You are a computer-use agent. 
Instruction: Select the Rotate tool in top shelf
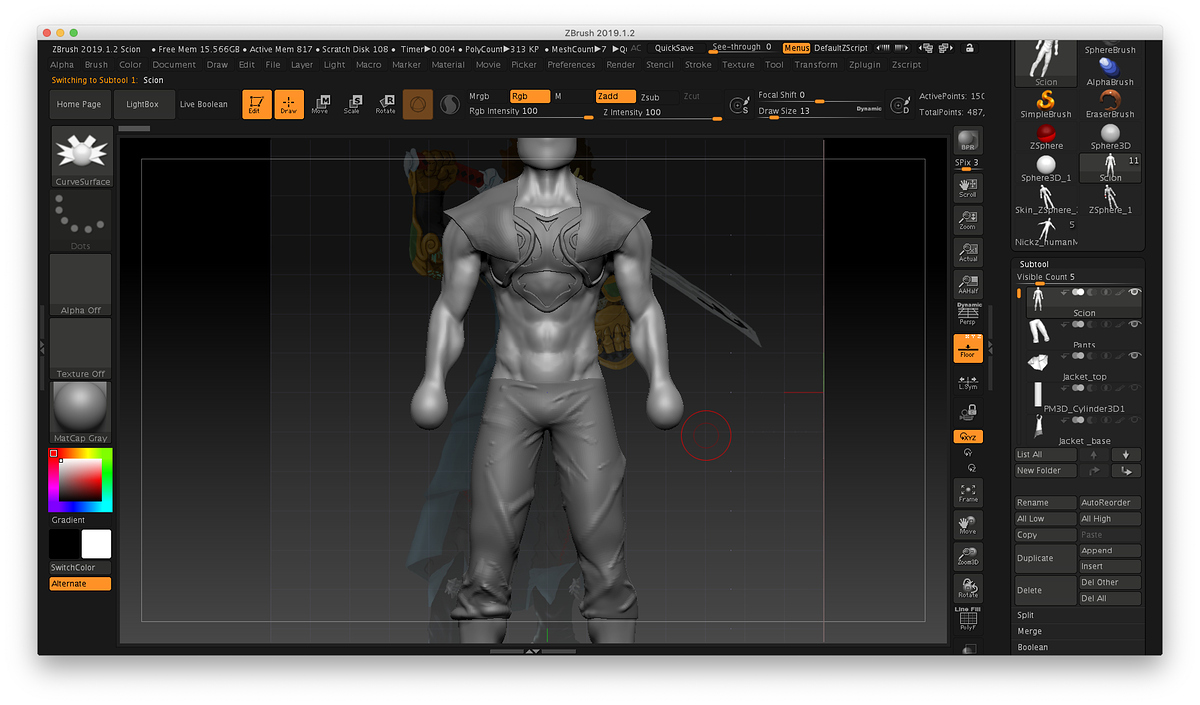386,104
